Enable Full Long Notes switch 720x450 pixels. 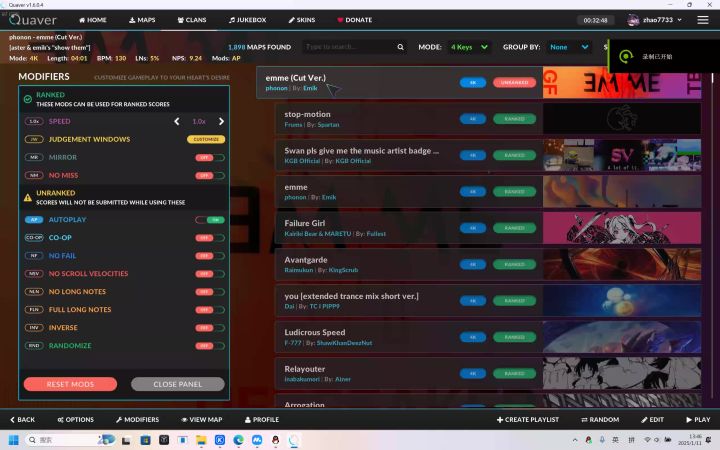[x=210, y=309]
